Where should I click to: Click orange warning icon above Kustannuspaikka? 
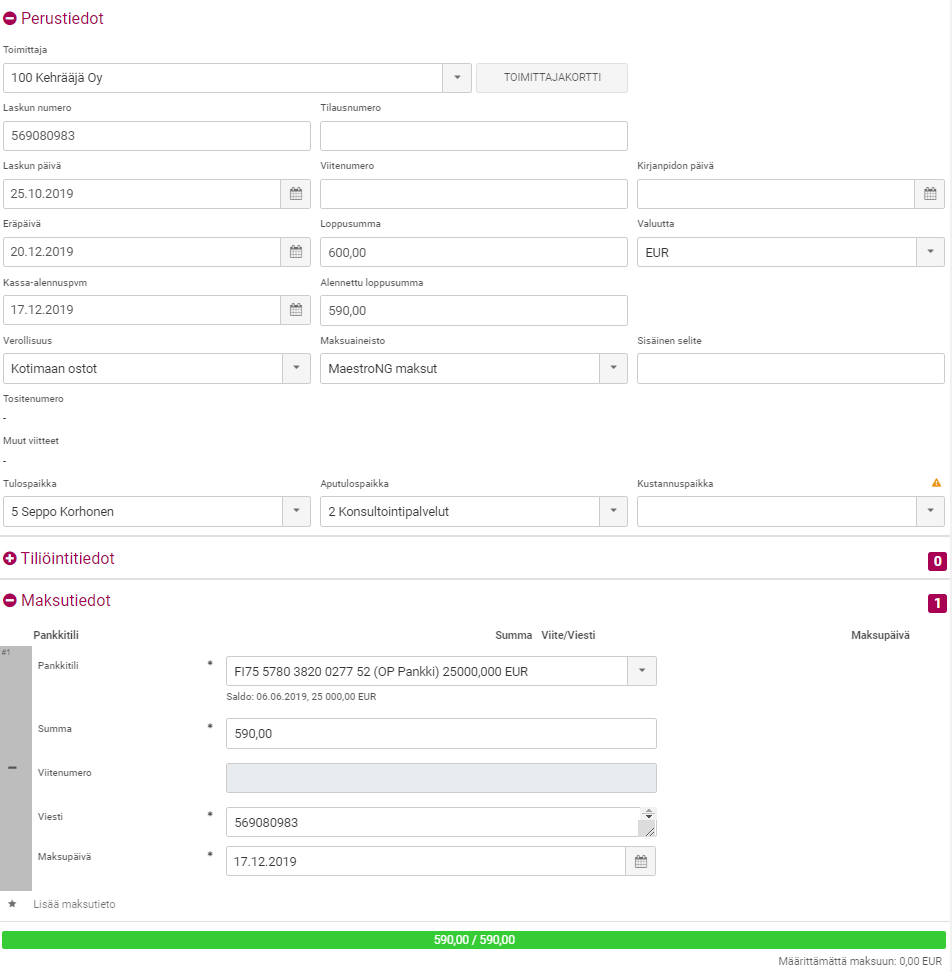tap(936, 483)
